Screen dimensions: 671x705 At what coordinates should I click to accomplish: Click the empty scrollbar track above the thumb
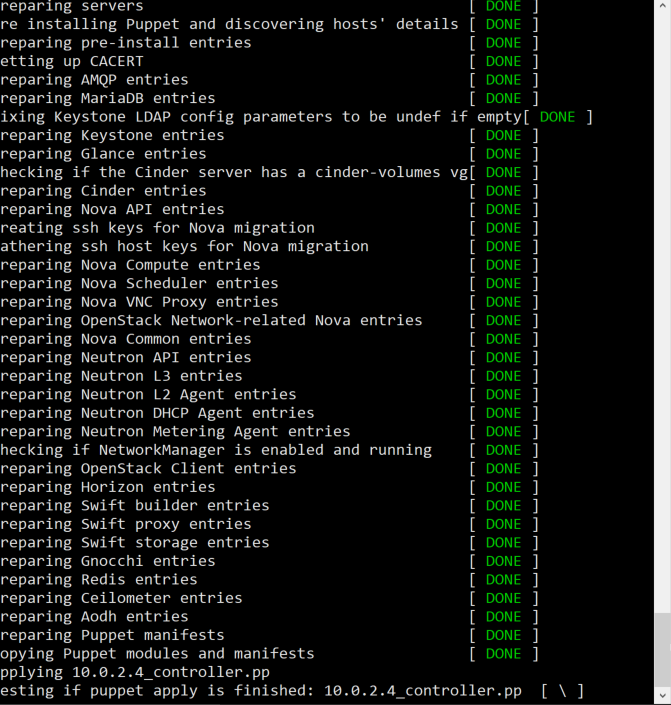tap(662, 300)
